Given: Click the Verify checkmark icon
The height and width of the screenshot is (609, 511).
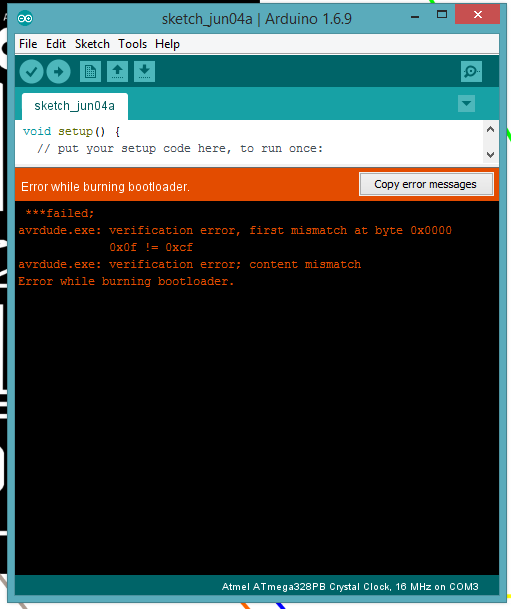Looking at the screenshot, I should [x=31, y=71].
